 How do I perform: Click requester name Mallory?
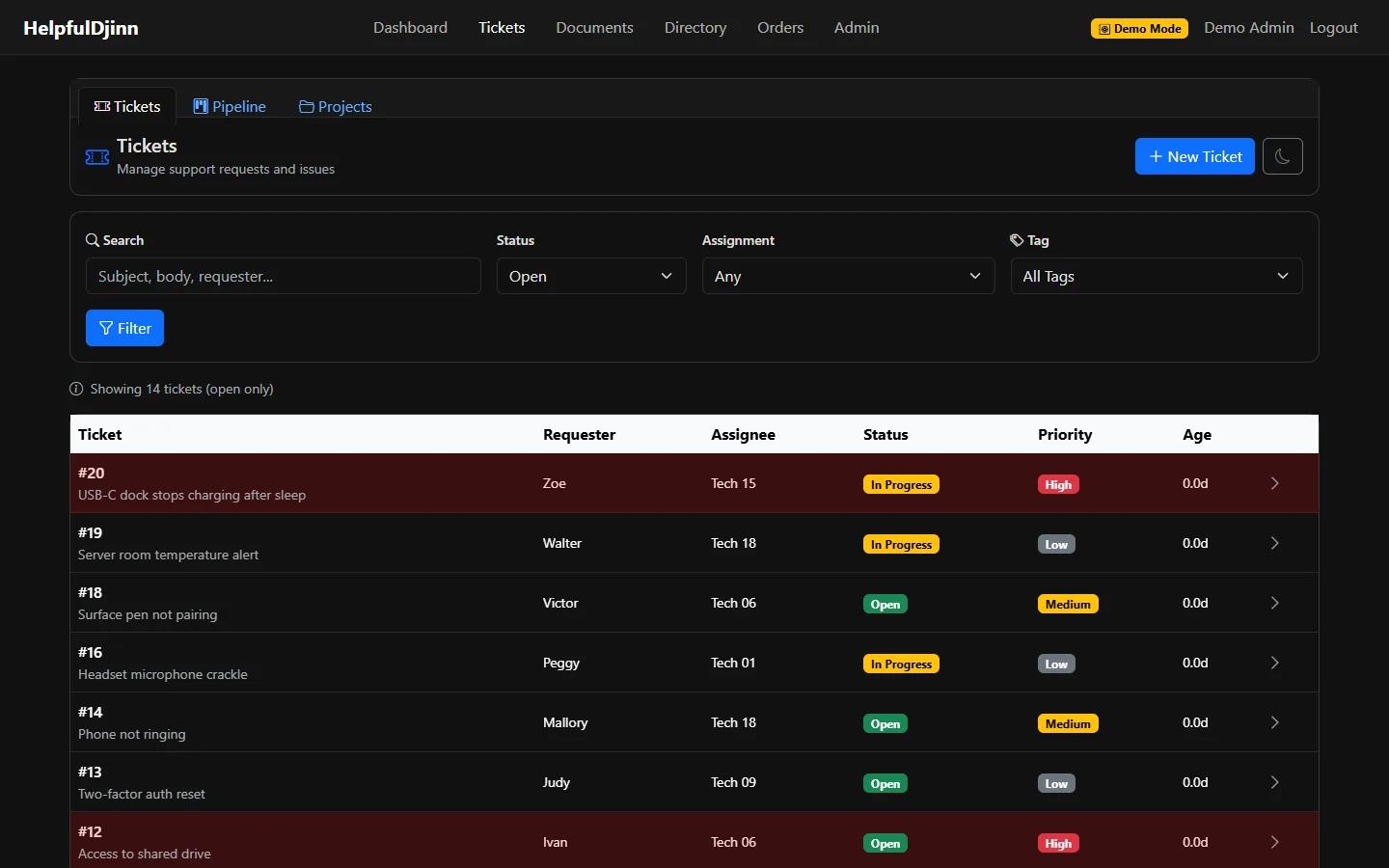pos(565,722)
